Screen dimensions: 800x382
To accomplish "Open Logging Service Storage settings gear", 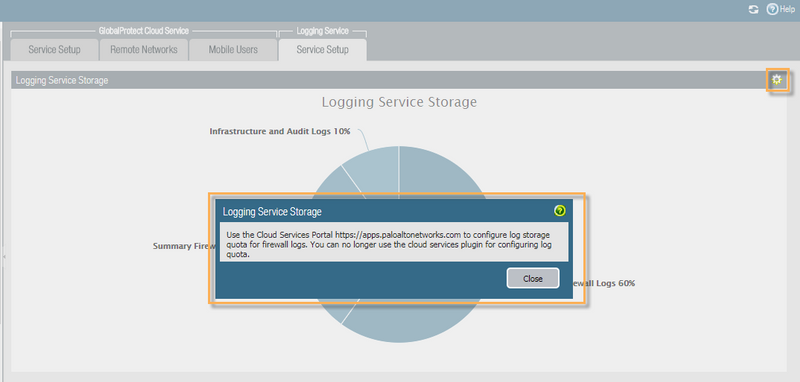I will [777, 80].
